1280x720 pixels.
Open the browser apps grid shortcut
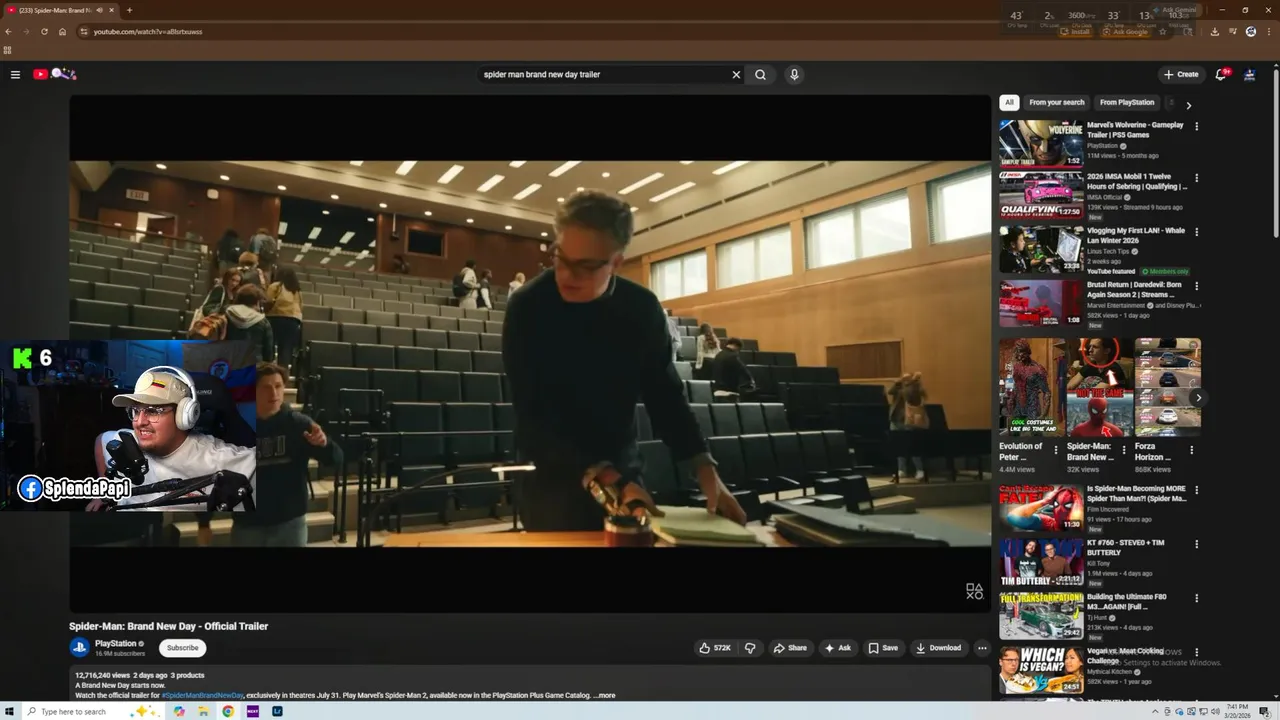click(8, 50)
